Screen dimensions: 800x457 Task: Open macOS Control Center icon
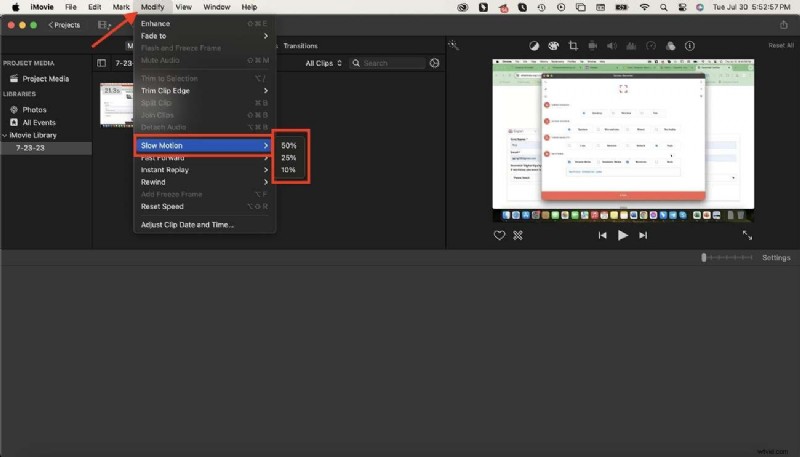click(x=682, y=7)
